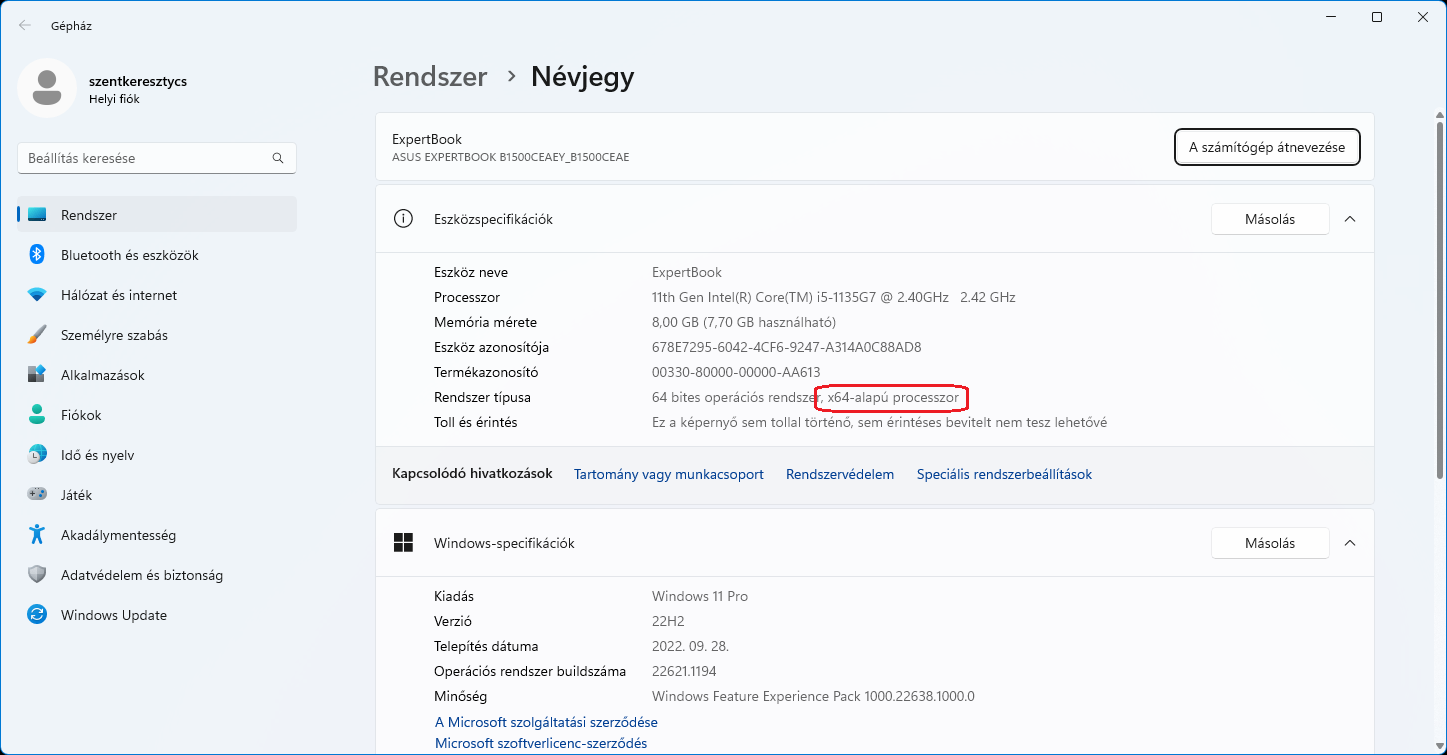Click the Windows logo beside Windows-specifikációk
This screenshot has width=1447, height=755.
403,543
